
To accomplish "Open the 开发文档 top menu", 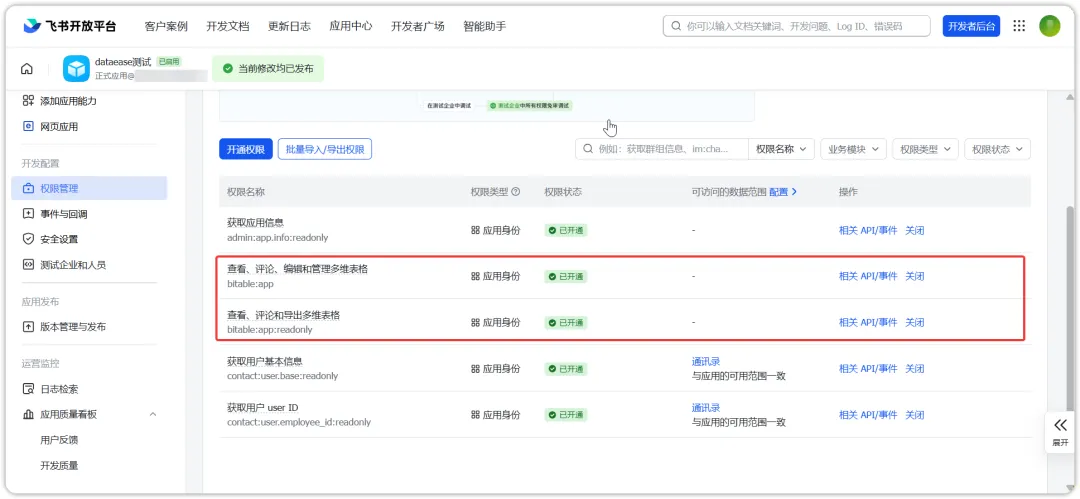I will (227, 26).
